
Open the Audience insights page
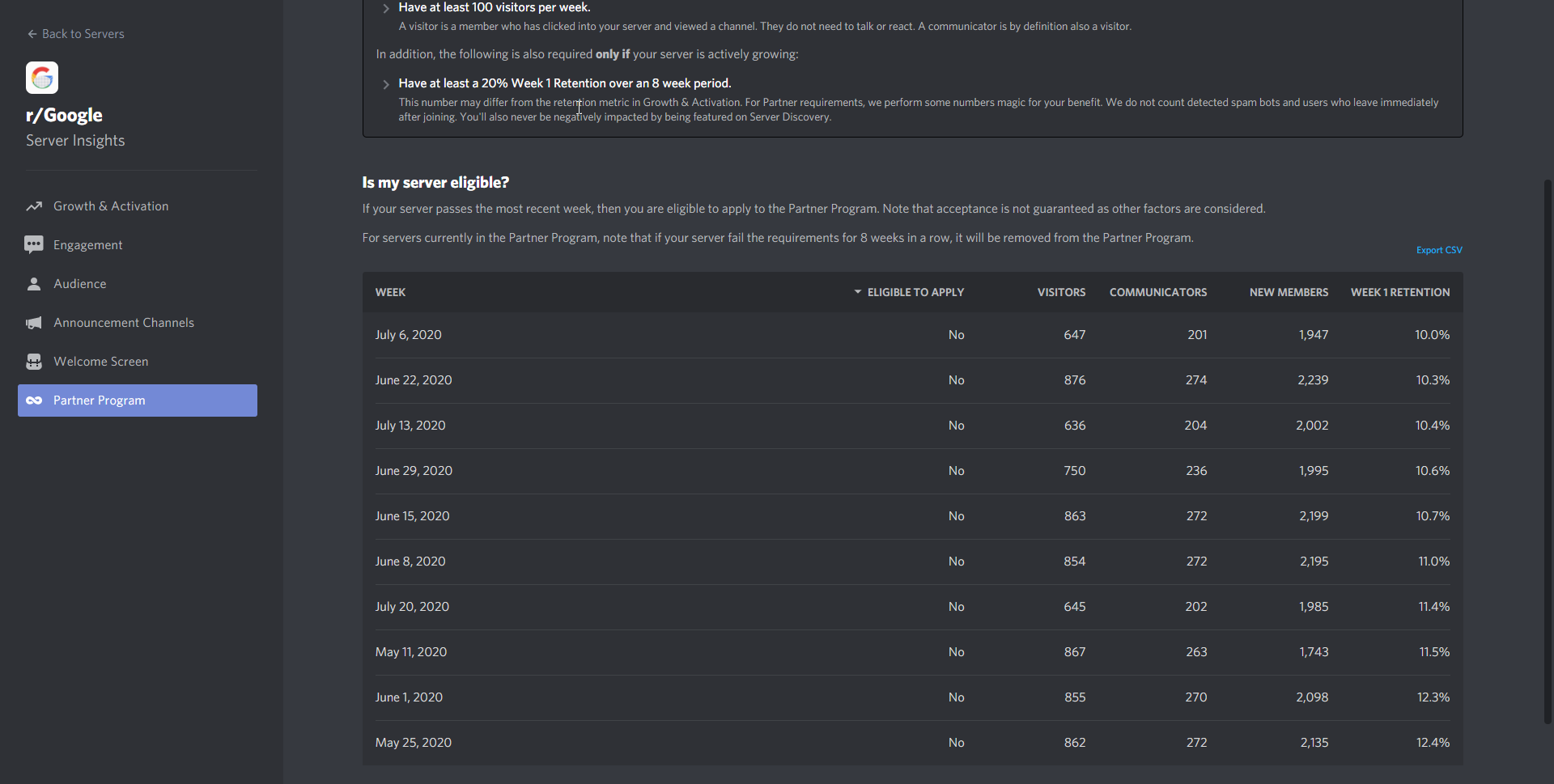coord(79,284)
